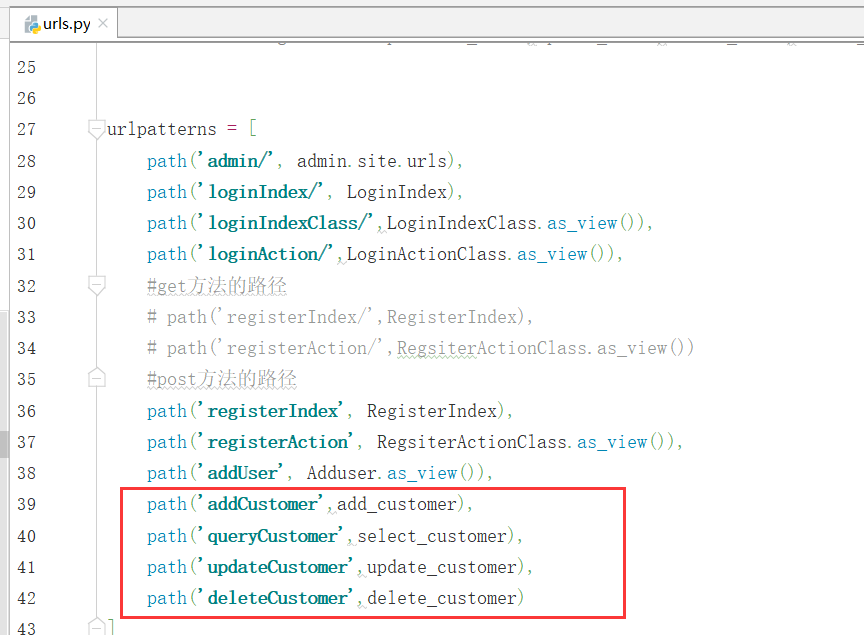Click the LoginIndex view name on line 29

tap(396, 192)
